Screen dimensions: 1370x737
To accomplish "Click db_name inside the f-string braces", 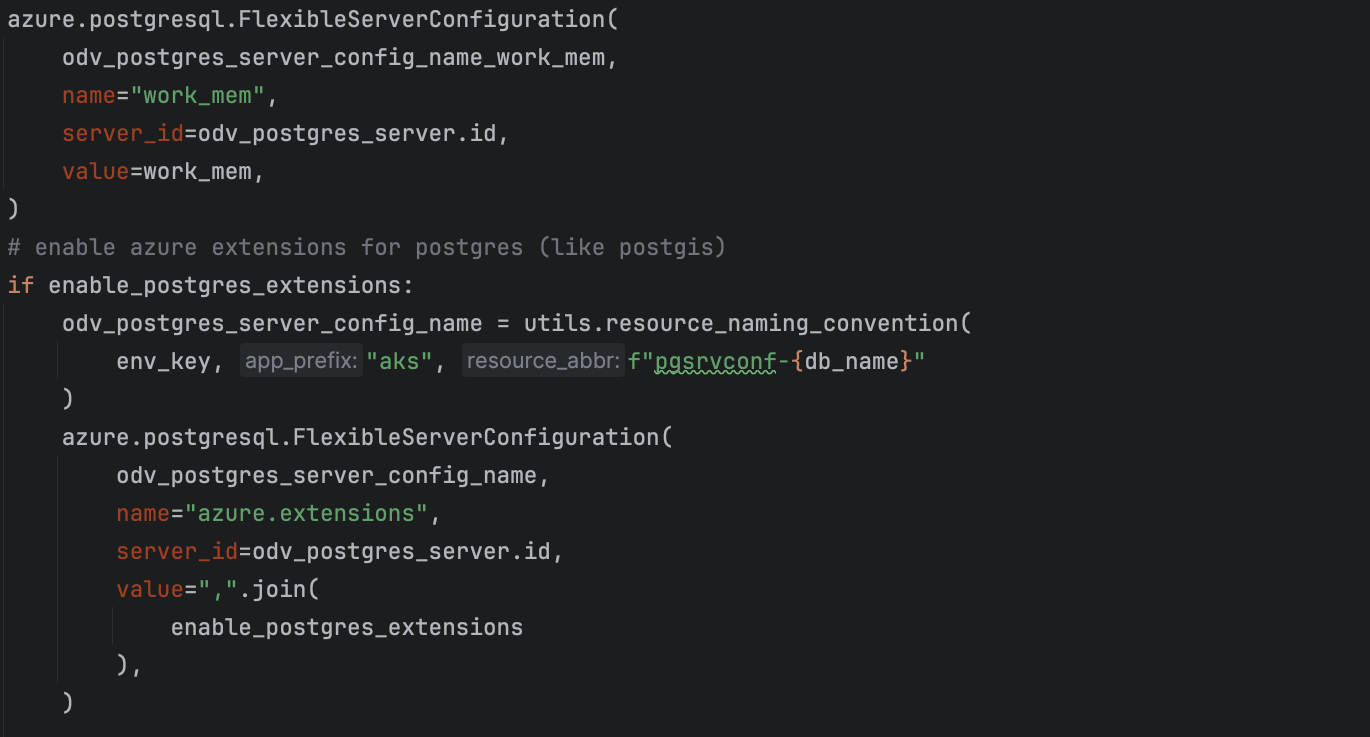I will 851,361.
